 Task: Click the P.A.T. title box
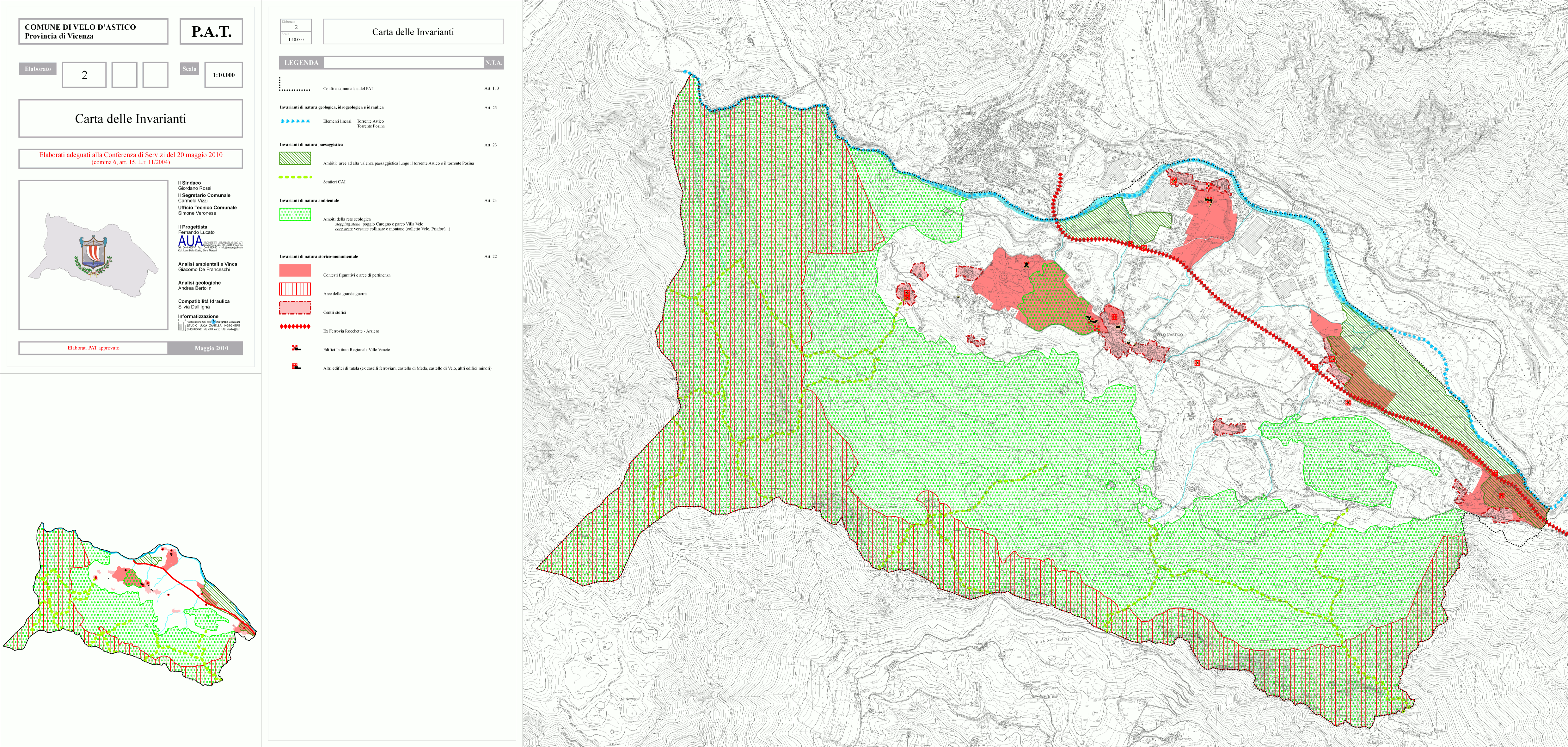[x=211, y=32]
